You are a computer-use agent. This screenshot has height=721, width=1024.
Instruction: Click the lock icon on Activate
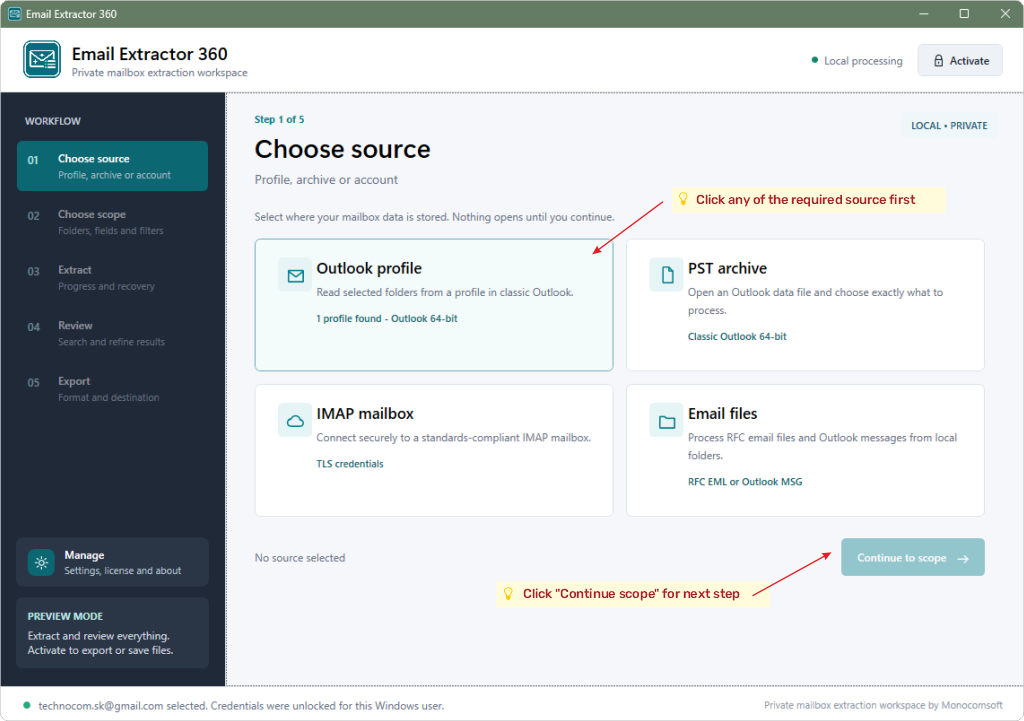938,61
